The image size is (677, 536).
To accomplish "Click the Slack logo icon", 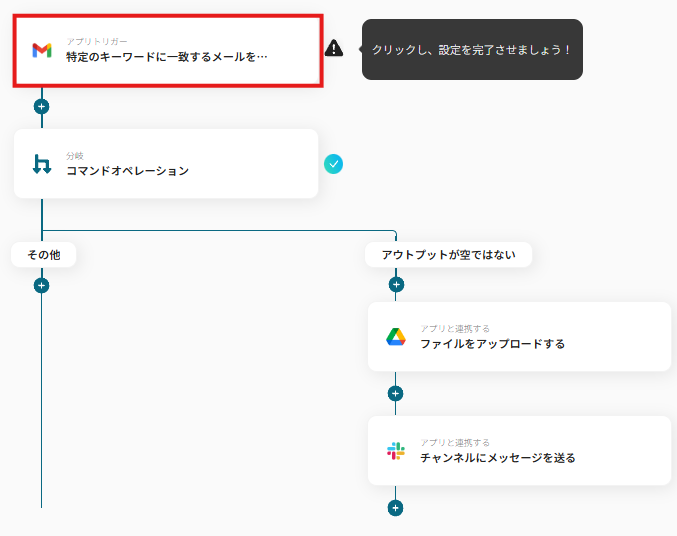I will point(396,451).
